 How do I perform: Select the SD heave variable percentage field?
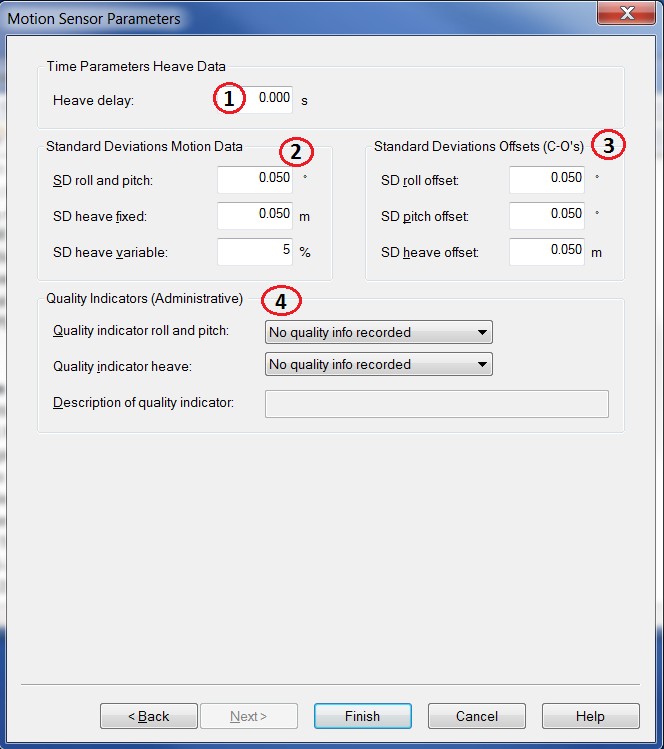coord(255,252)
